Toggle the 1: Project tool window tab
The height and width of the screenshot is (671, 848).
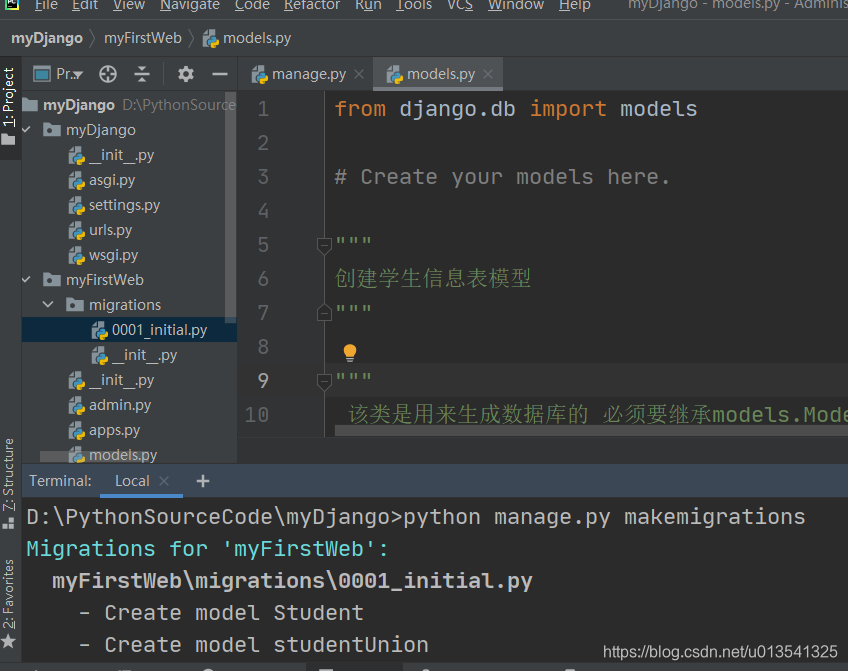pos(9,107)
